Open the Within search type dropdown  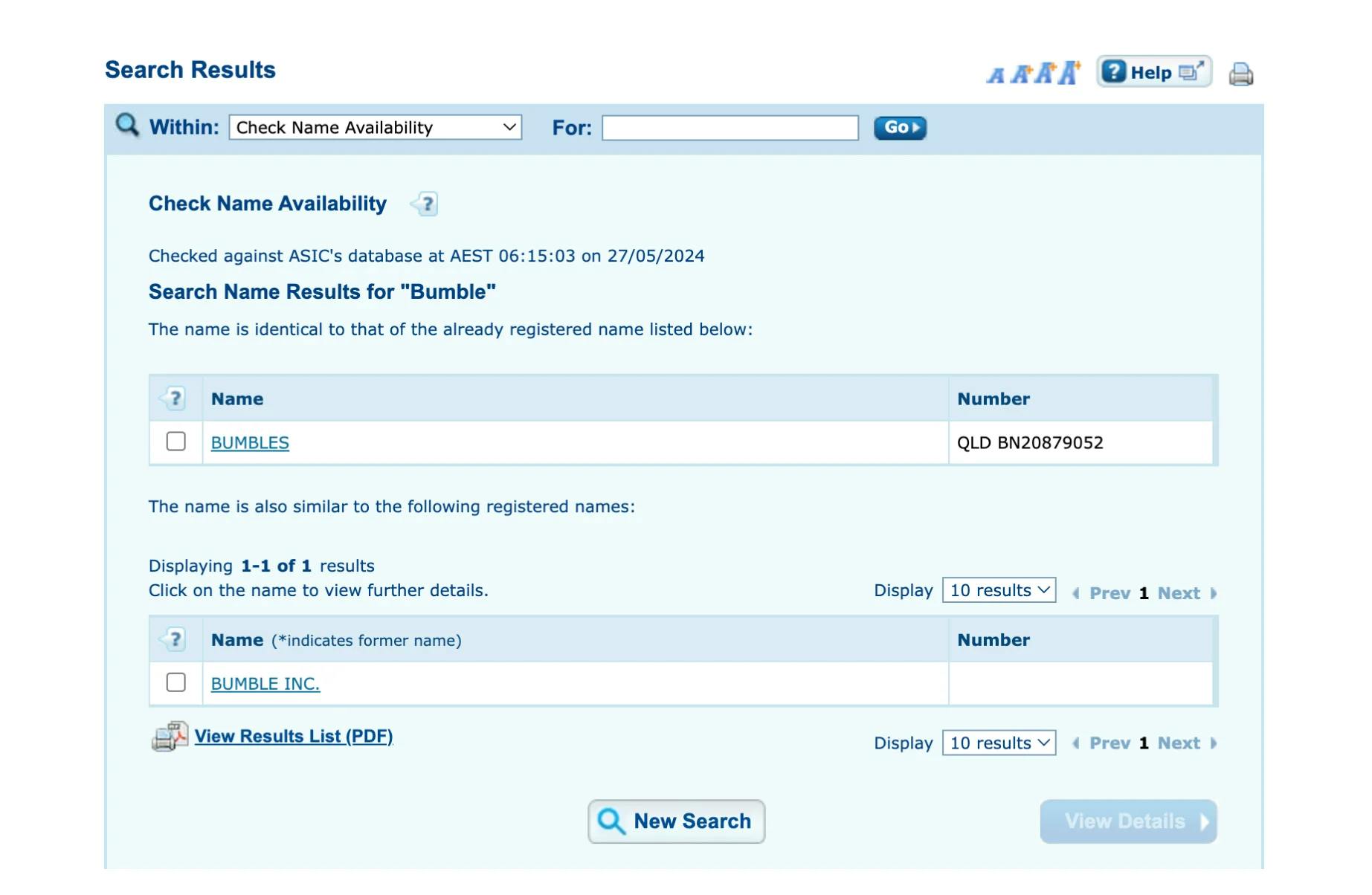(x=376, y=128)
